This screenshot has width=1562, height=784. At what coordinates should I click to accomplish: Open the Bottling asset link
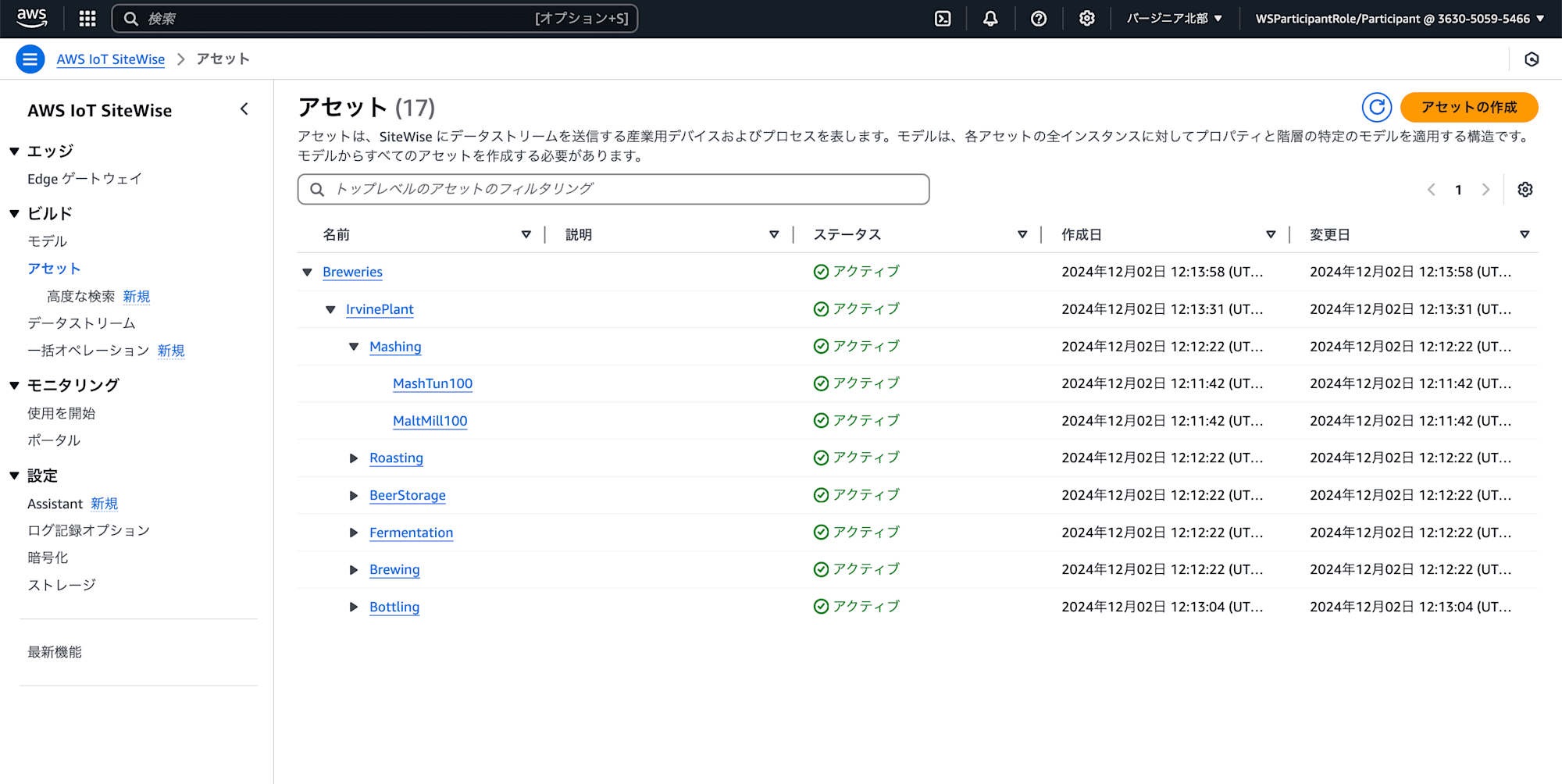point(394,607)
